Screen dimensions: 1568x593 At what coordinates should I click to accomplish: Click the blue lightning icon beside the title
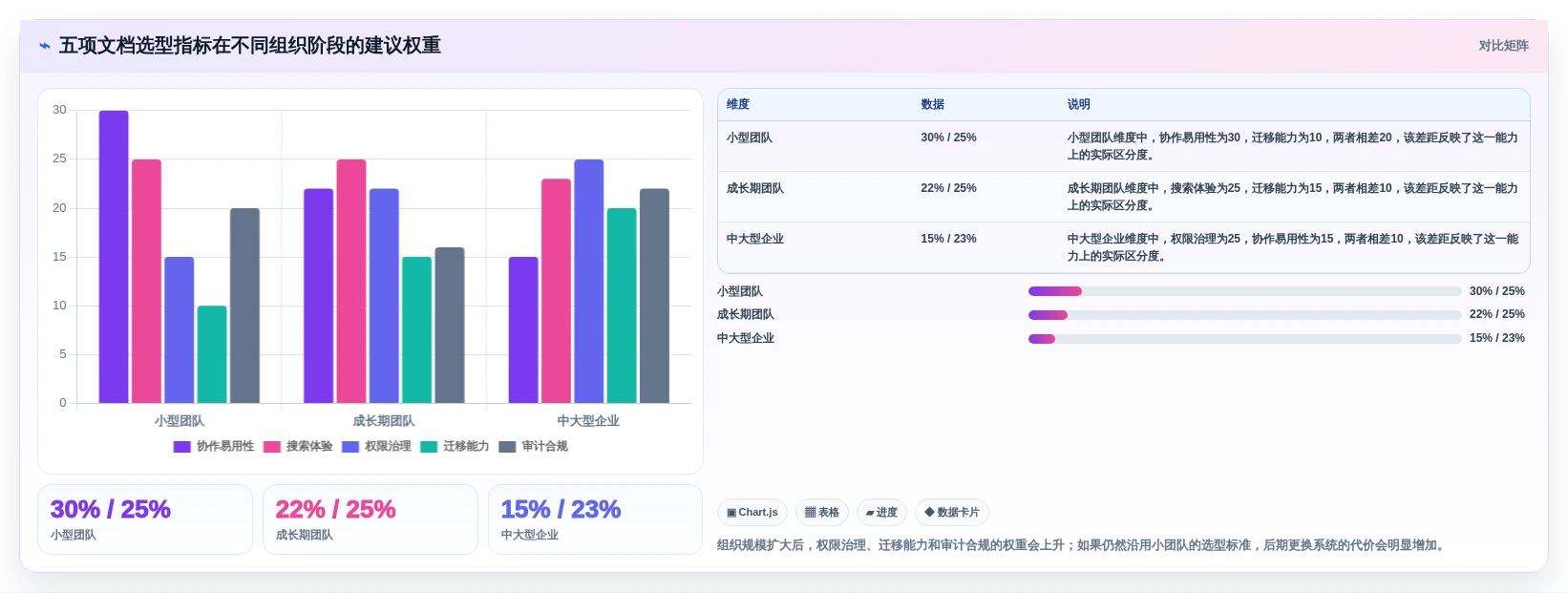pos(44,46)
